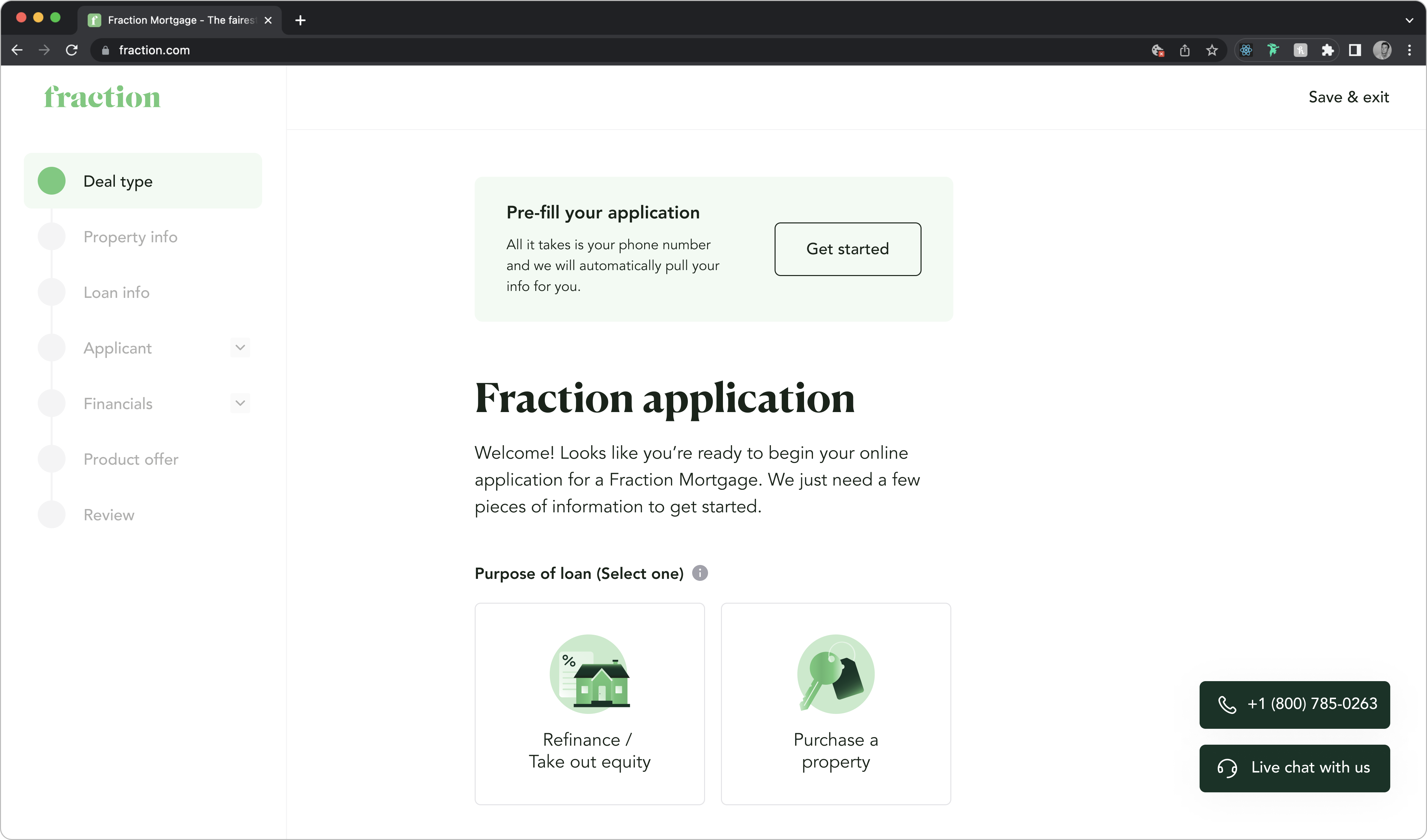Screen dimensions: 1427x840
Task: Click the Purpose of loan (Select one) label
Action: click(579, 573)
